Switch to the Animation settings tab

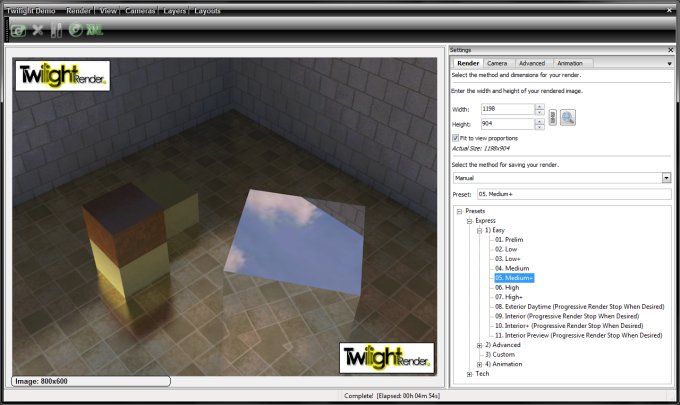[569, 63]
